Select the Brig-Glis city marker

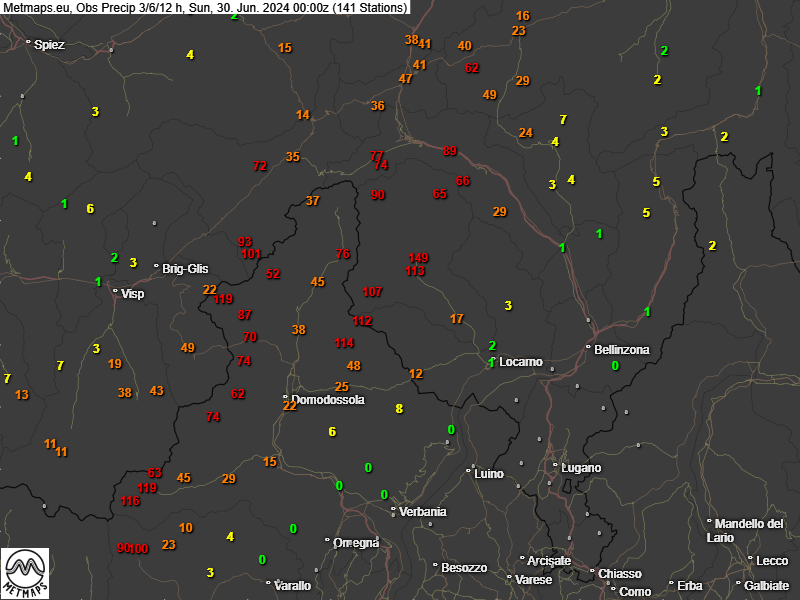[156, 267]
